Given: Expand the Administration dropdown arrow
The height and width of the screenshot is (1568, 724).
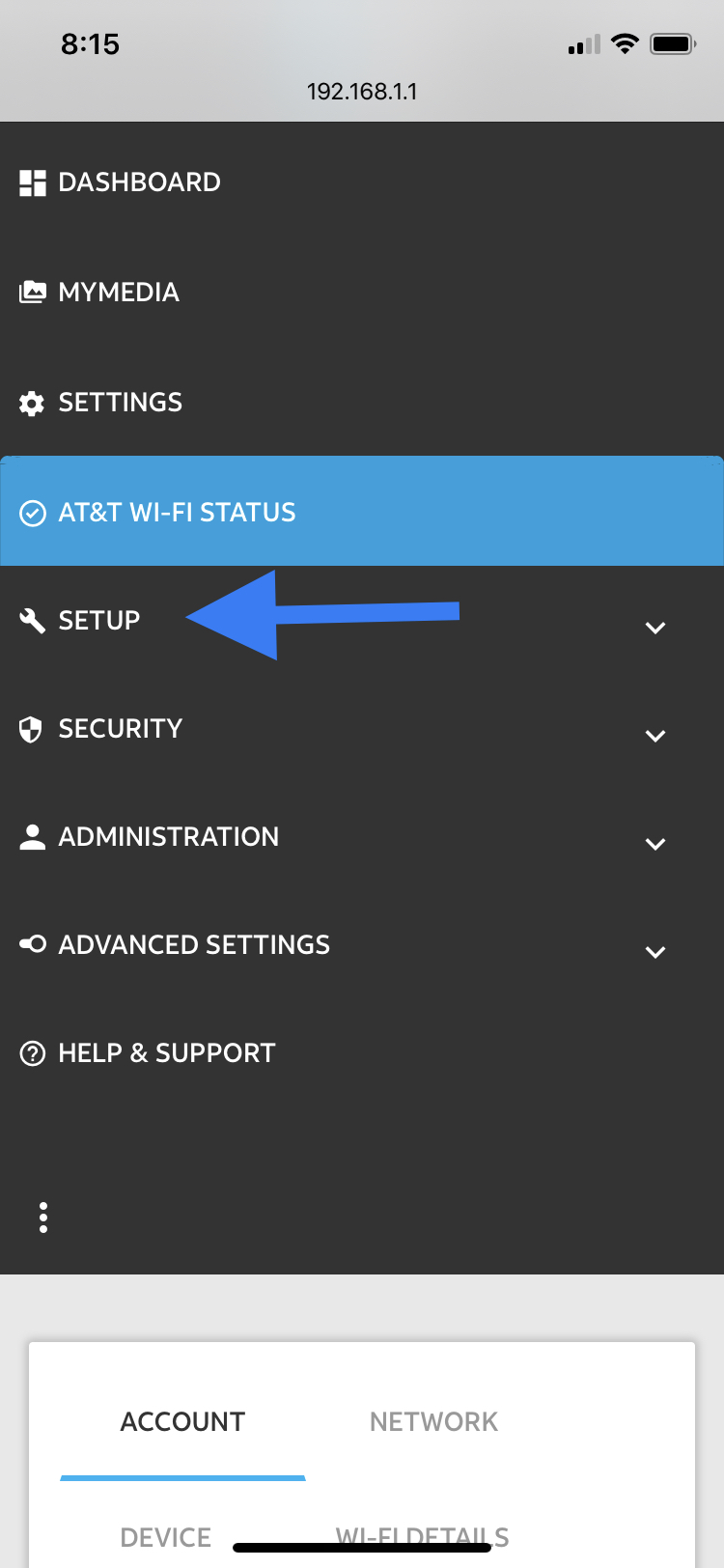Looking at the screenshot, I should click(x=655, y=844).
